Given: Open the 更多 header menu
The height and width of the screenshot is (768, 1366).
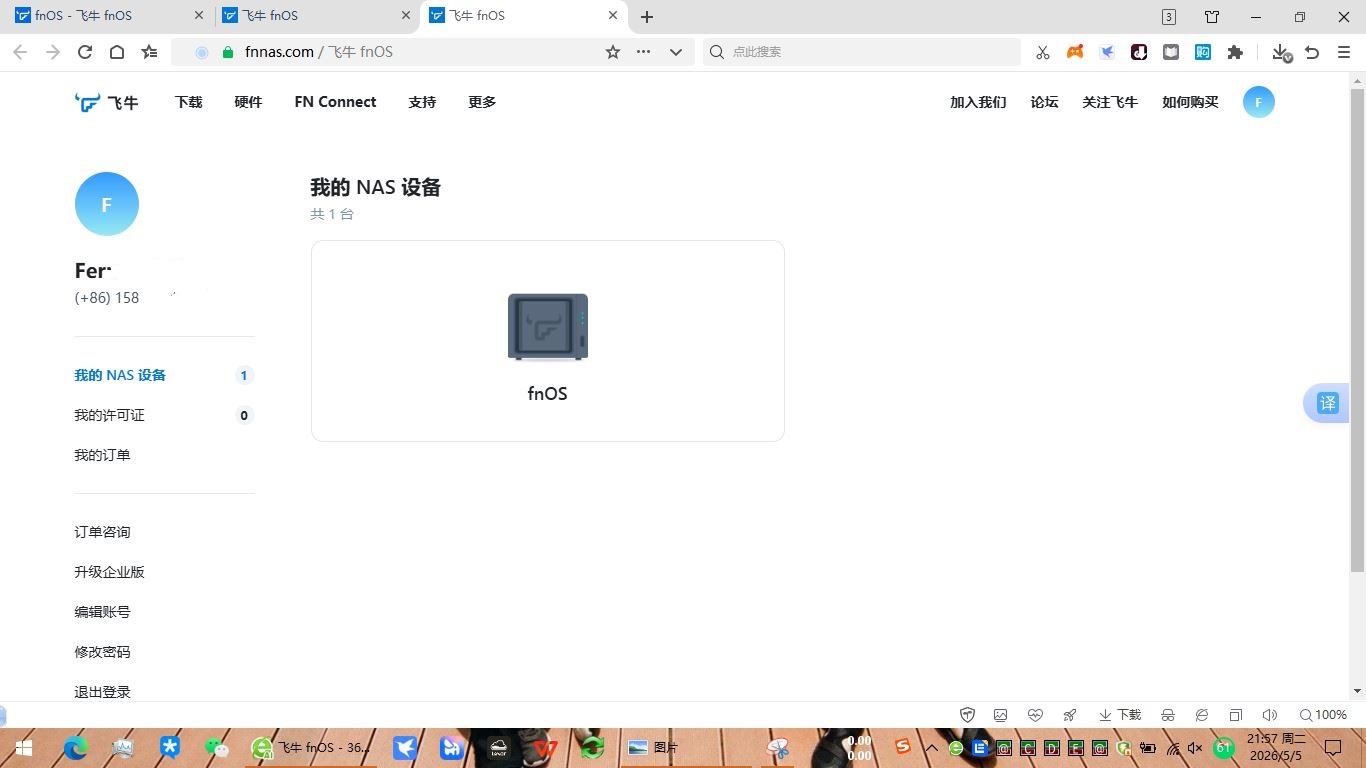Looking at the screenshot, I should 482,102.
